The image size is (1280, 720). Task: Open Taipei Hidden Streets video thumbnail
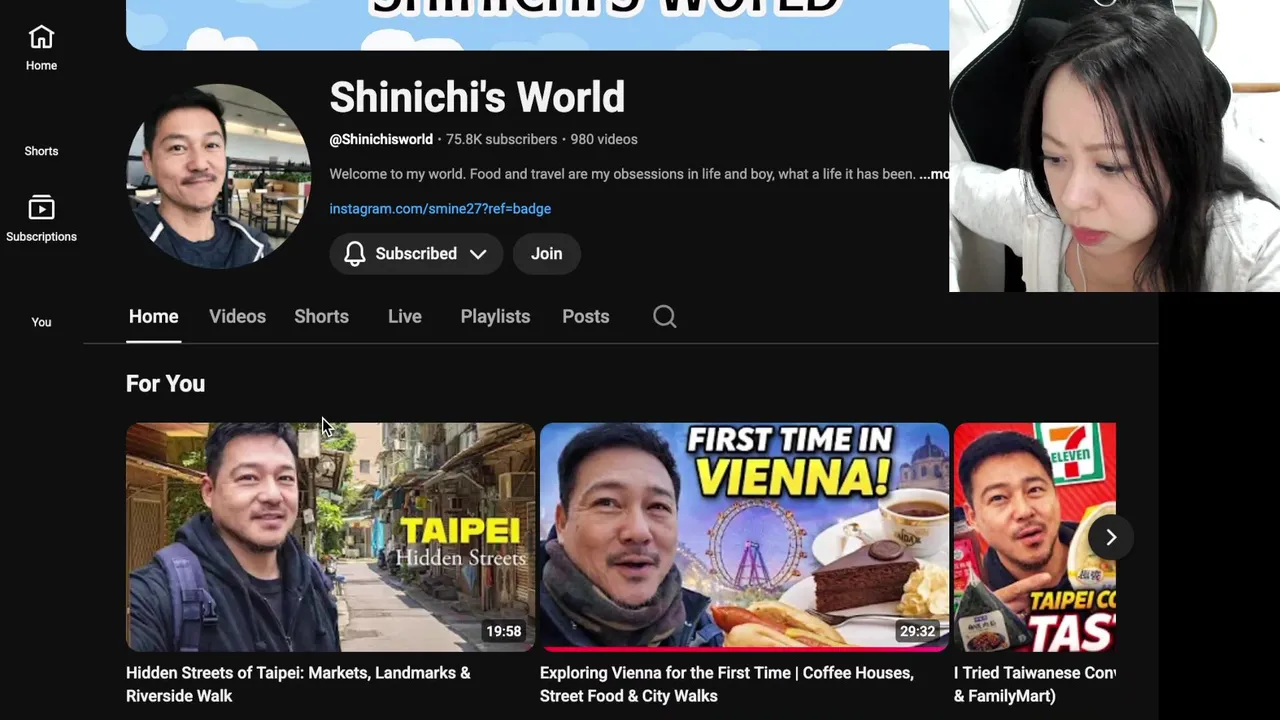(331, 537)
